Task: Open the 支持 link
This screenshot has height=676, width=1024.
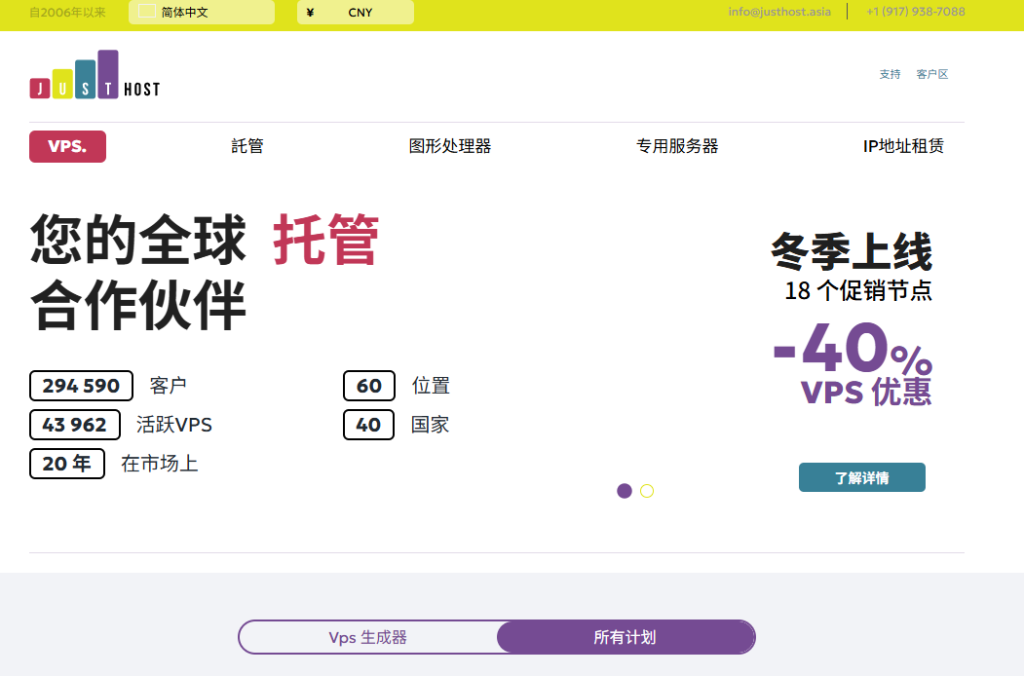Action: pos(889,74)
